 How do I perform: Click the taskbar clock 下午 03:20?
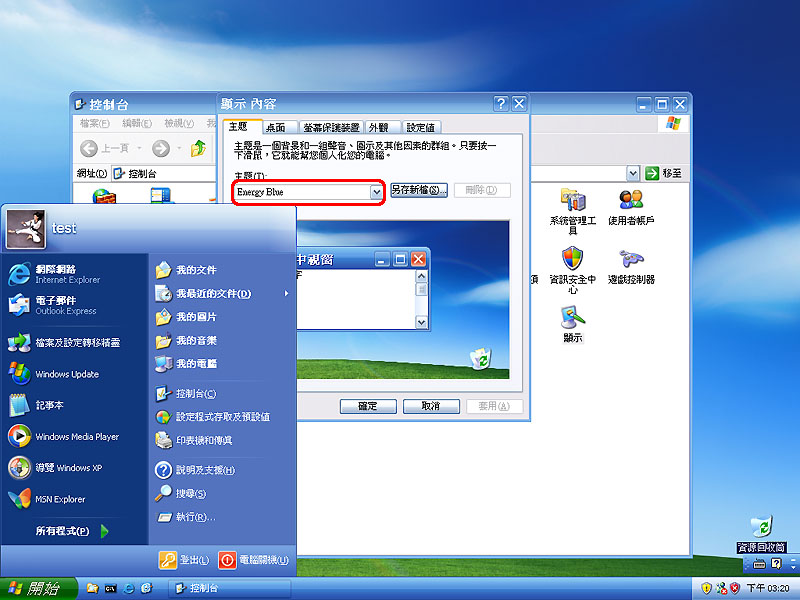[768, 588]
